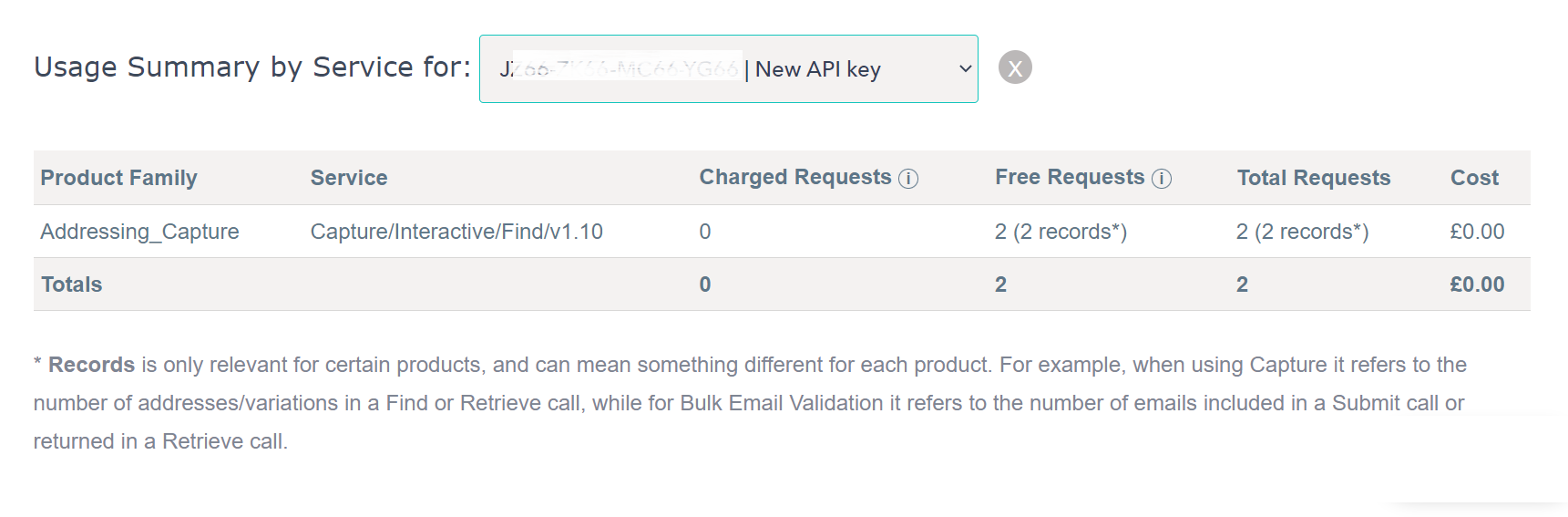Click Usage Summary by Service heading
Viewport: 1568px width, 517px height.
252,67
